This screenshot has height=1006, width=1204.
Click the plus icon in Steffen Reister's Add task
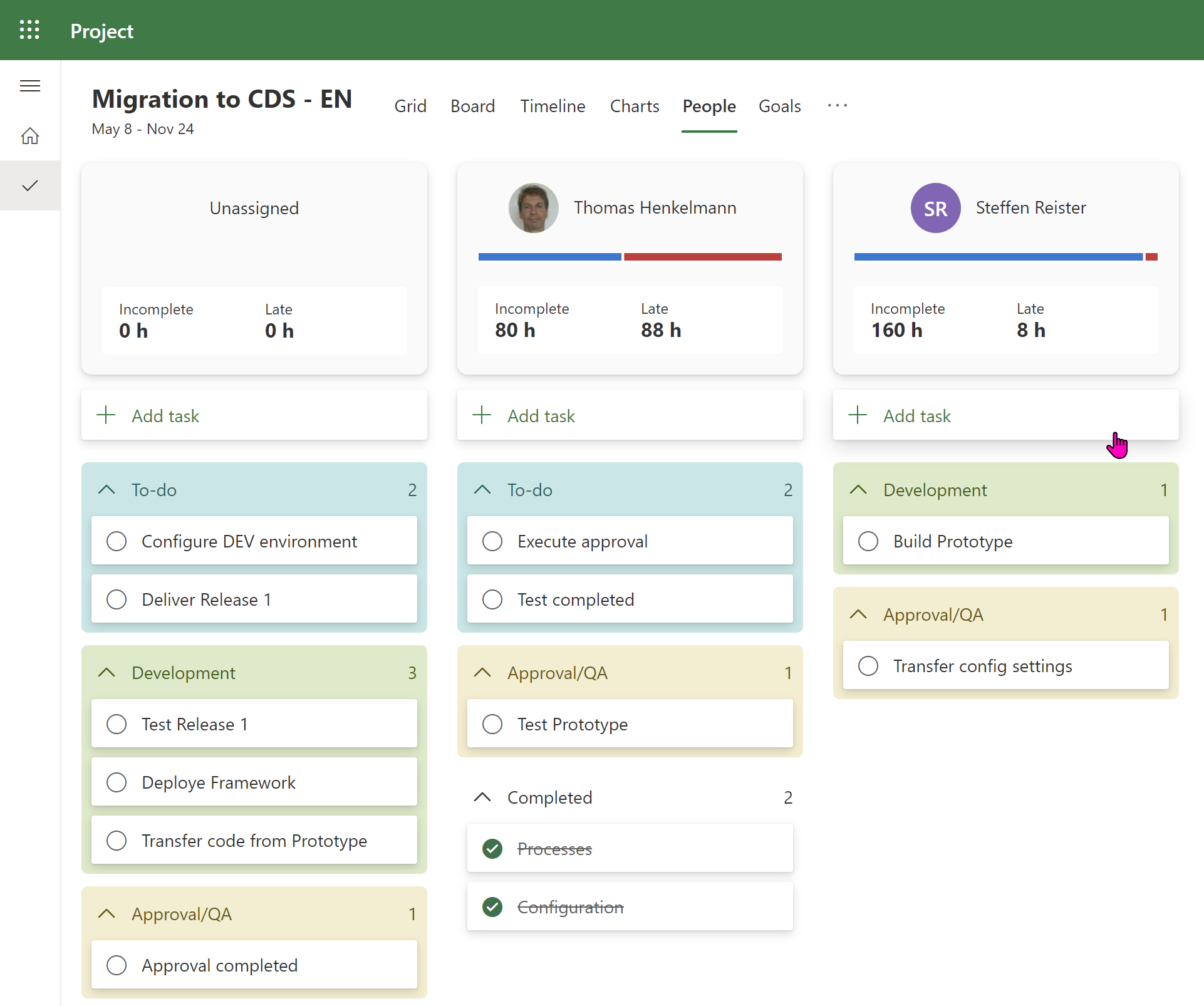click(x=857, y=415)
